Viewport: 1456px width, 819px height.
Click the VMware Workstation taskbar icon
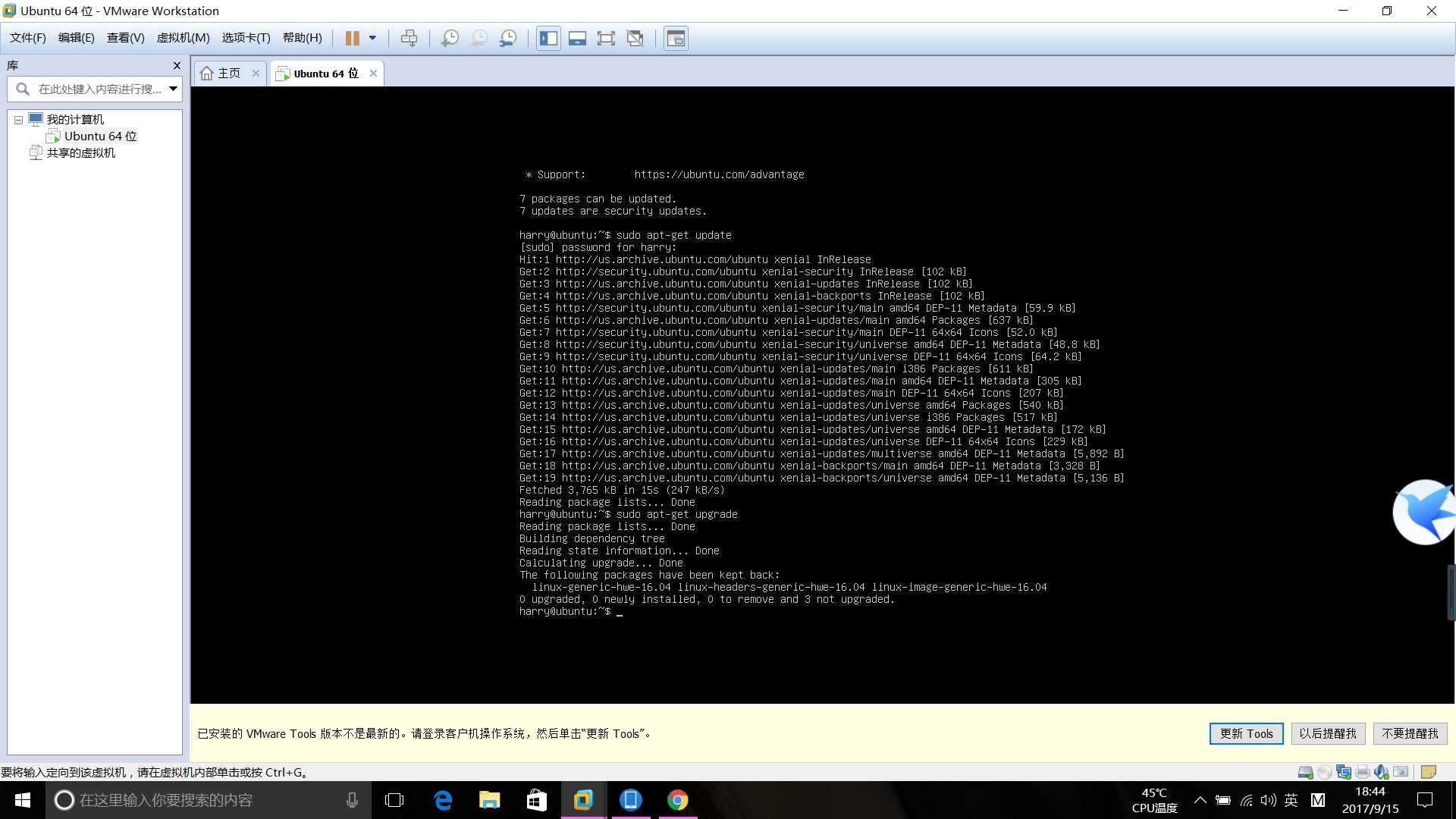(584, 800)
